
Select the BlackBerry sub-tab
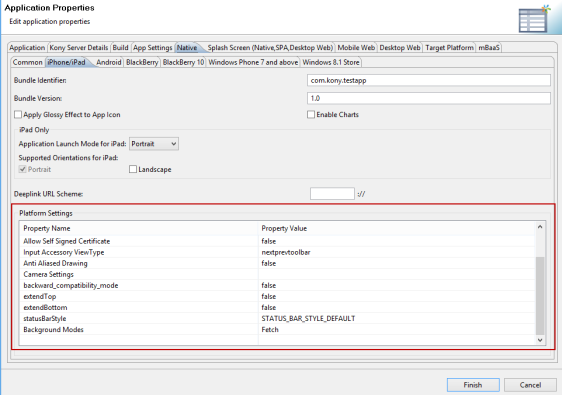(142, 62)
